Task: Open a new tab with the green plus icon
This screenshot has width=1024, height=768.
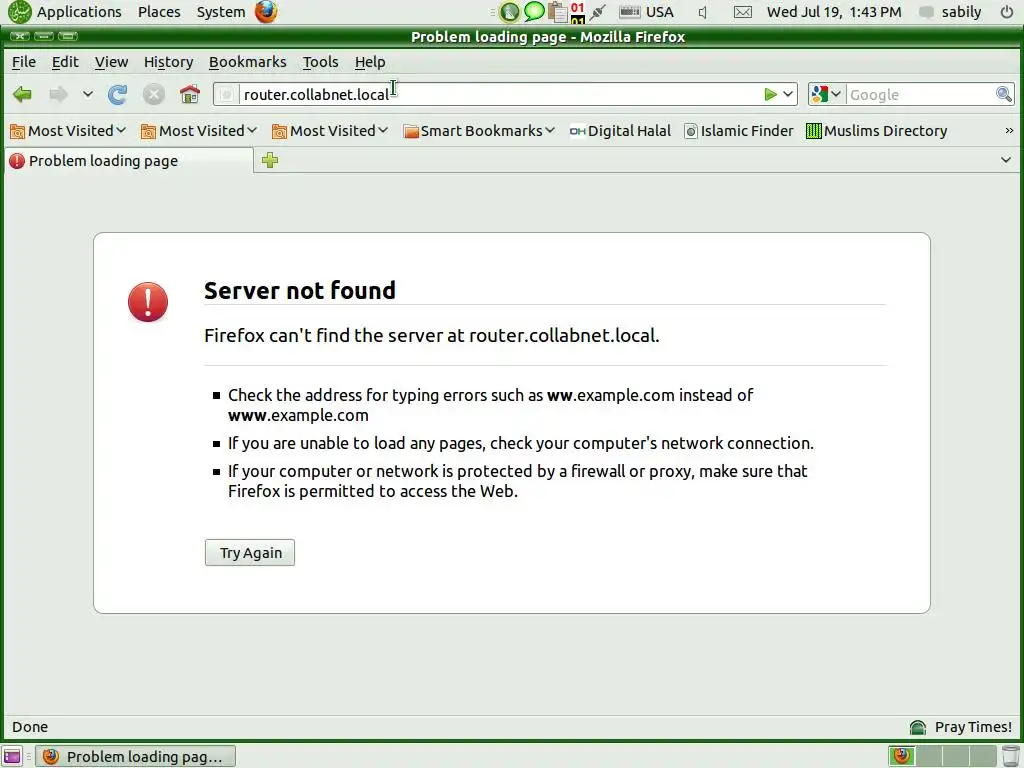Action: [x=270, y=160]
